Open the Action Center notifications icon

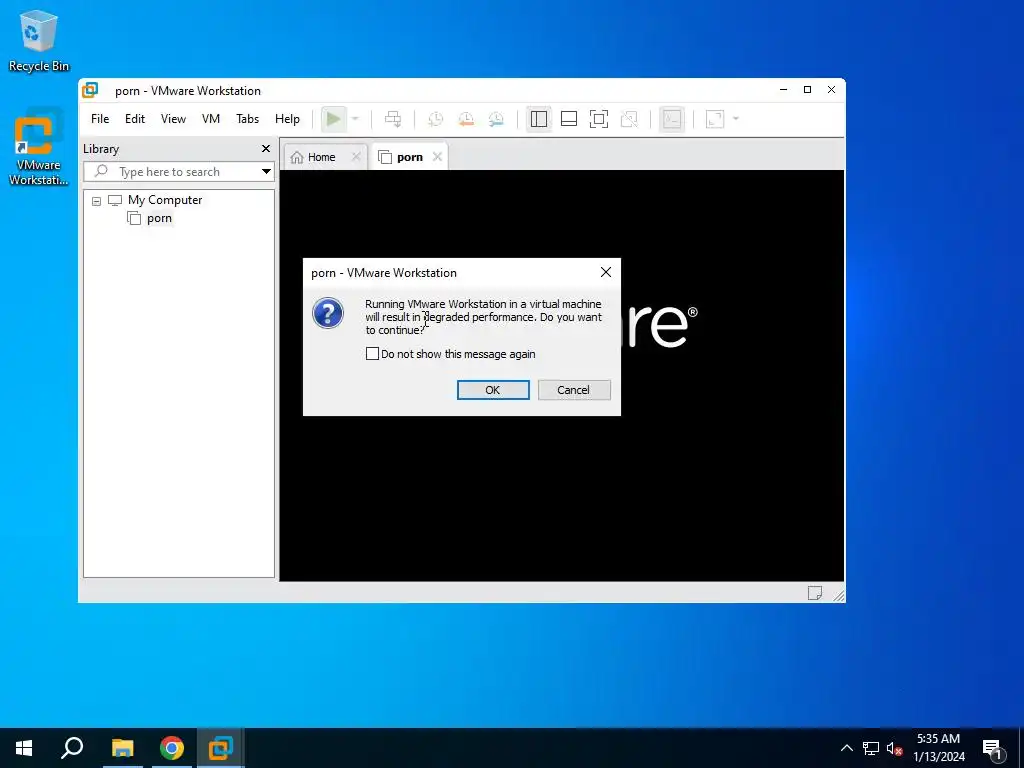pyautogui.click(x=993, y=748)
